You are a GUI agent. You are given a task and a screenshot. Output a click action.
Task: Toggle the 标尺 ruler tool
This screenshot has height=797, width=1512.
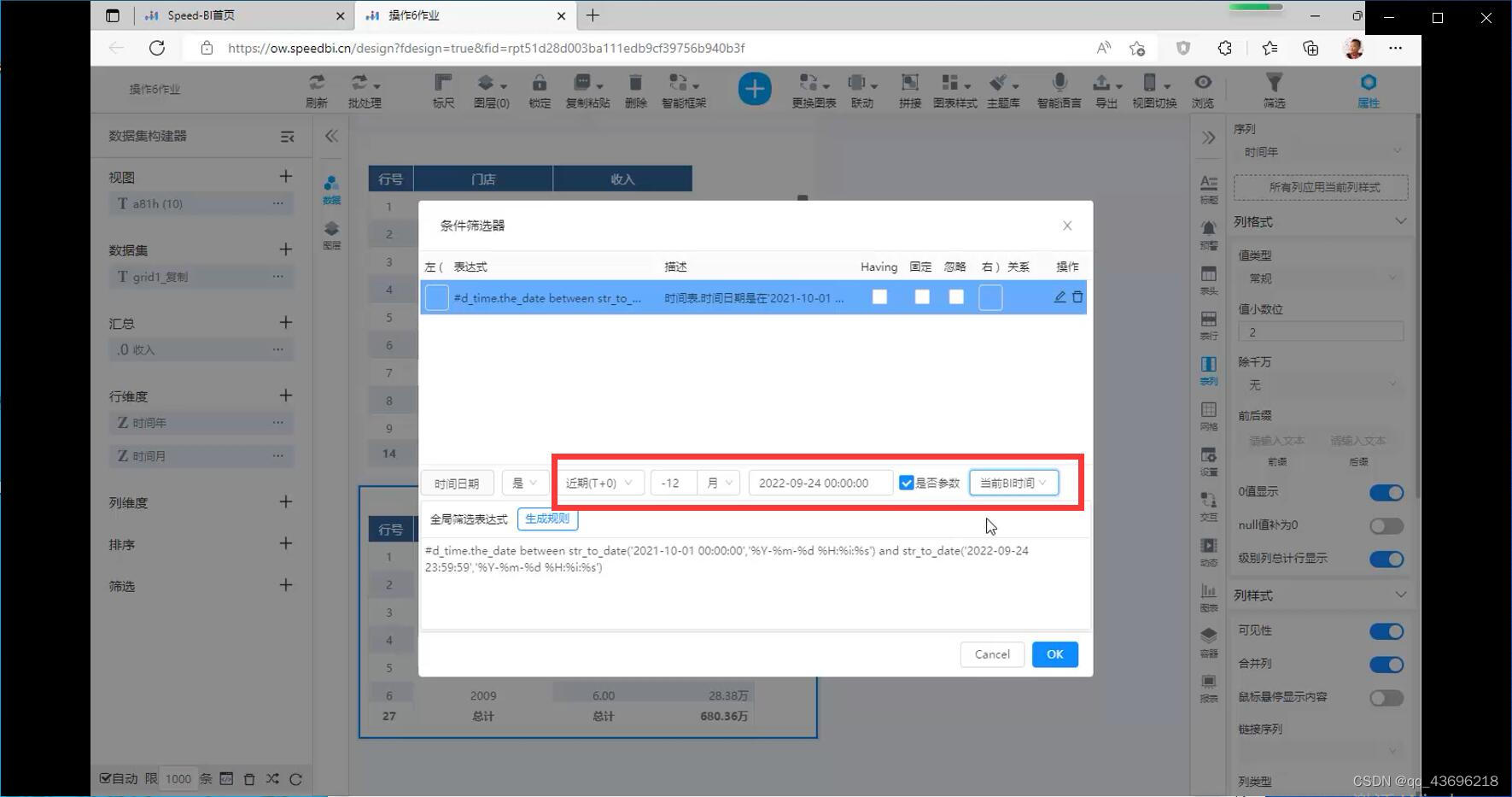pyautogui.click(x=443, y=90)
